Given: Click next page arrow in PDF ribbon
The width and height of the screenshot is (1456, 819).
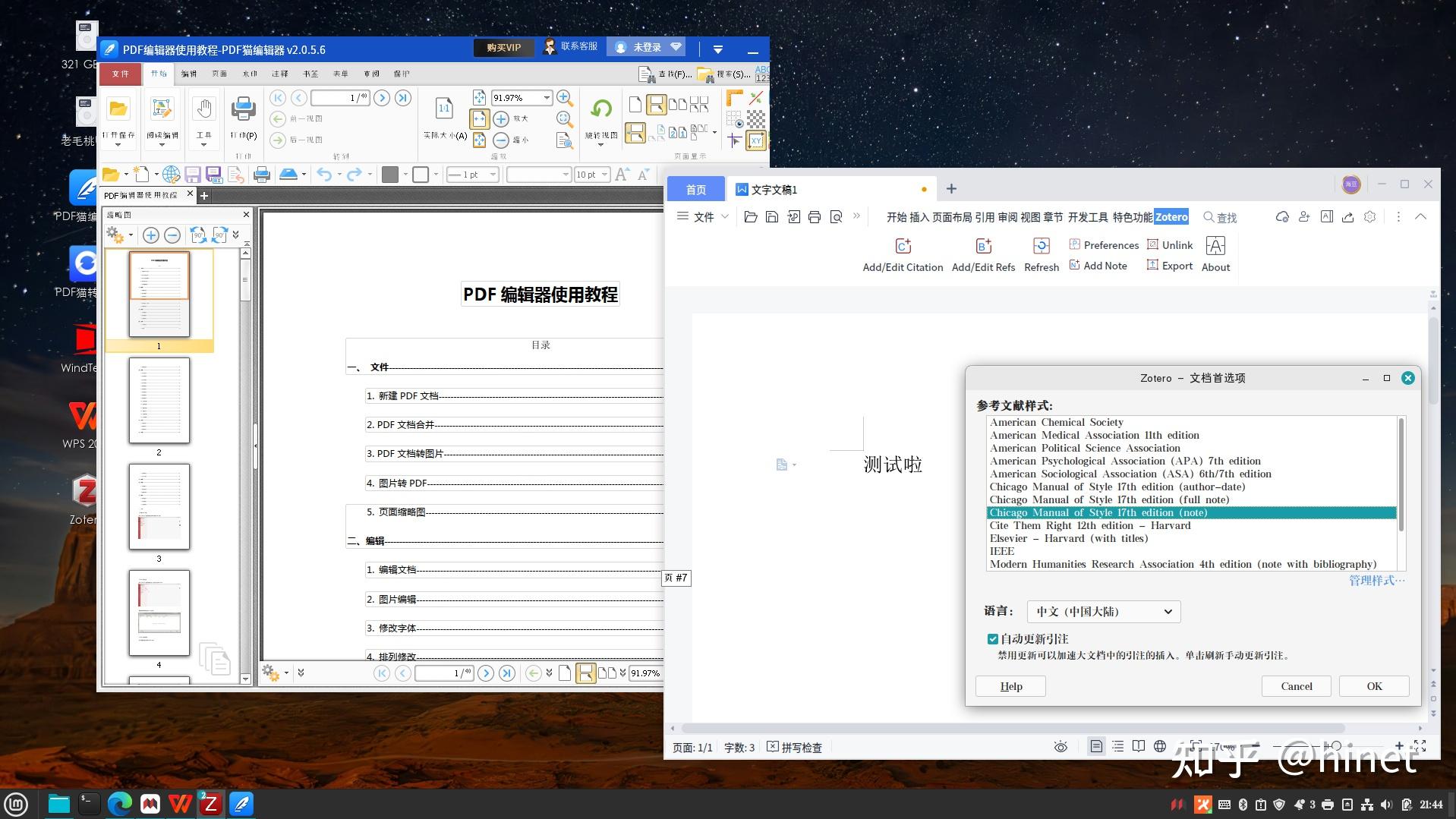Looking at the screenshot, I should [382, 98].
